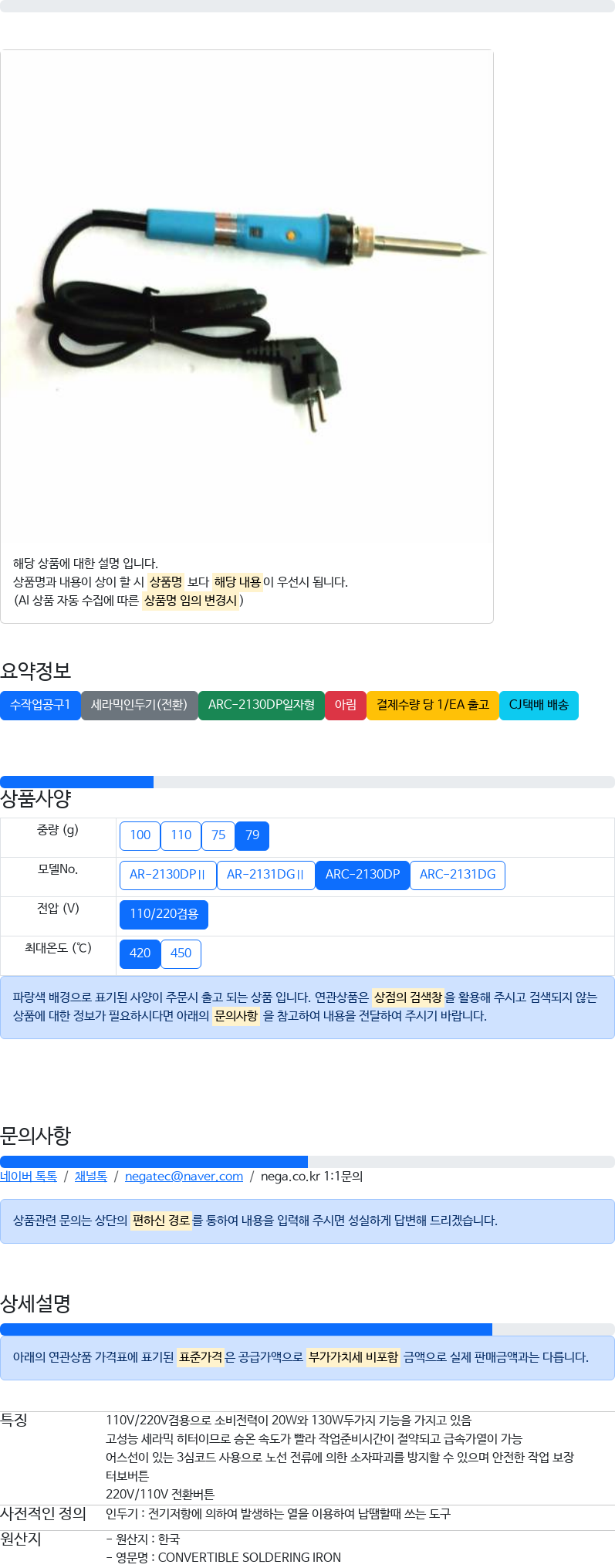This screenshot has height=1568, width=615.
Task: Select the highlighted 79 weight option
Action: point(252,835)
